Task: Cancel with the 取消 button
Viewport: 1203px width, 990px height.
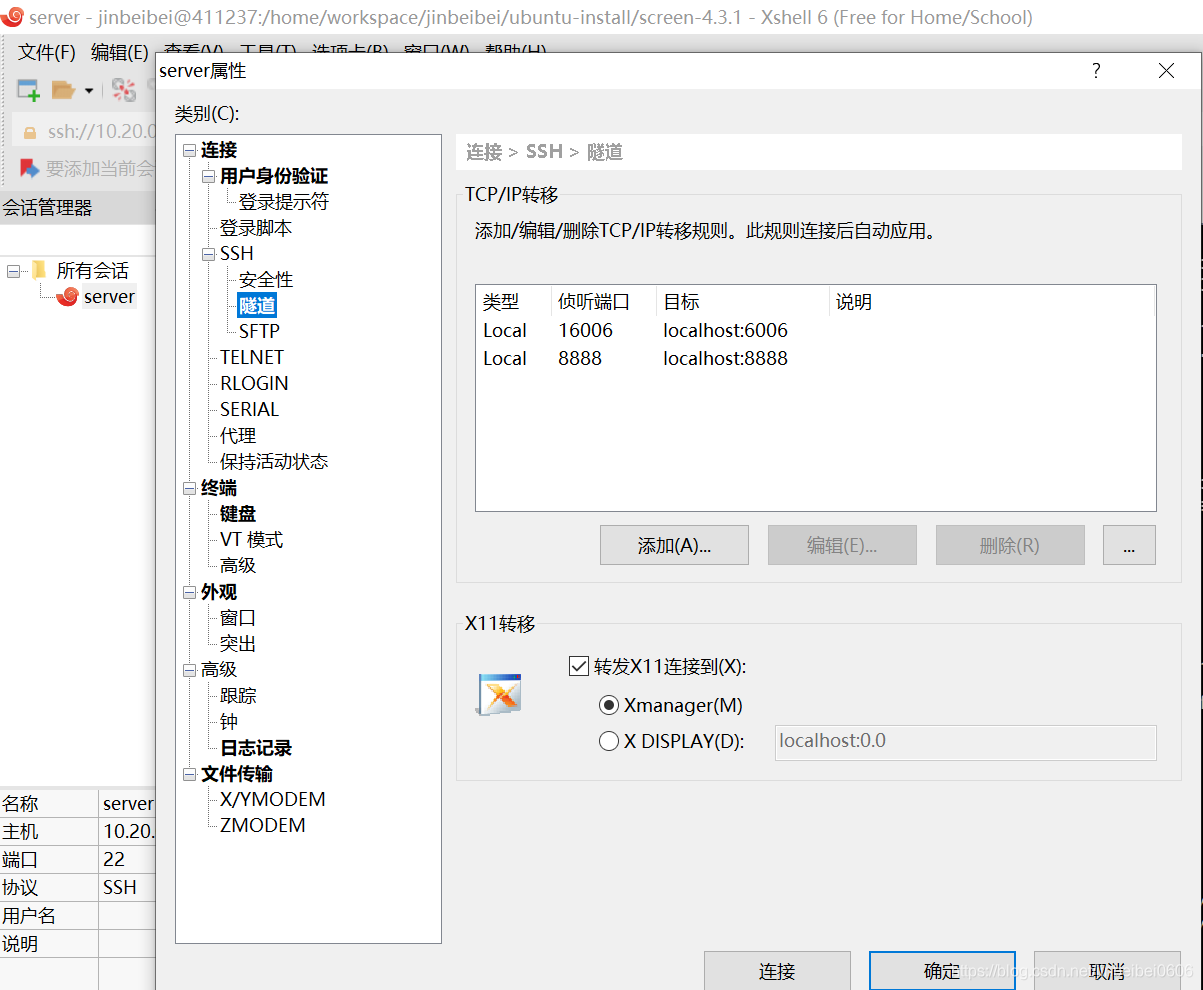Action: pos(1107,971)
